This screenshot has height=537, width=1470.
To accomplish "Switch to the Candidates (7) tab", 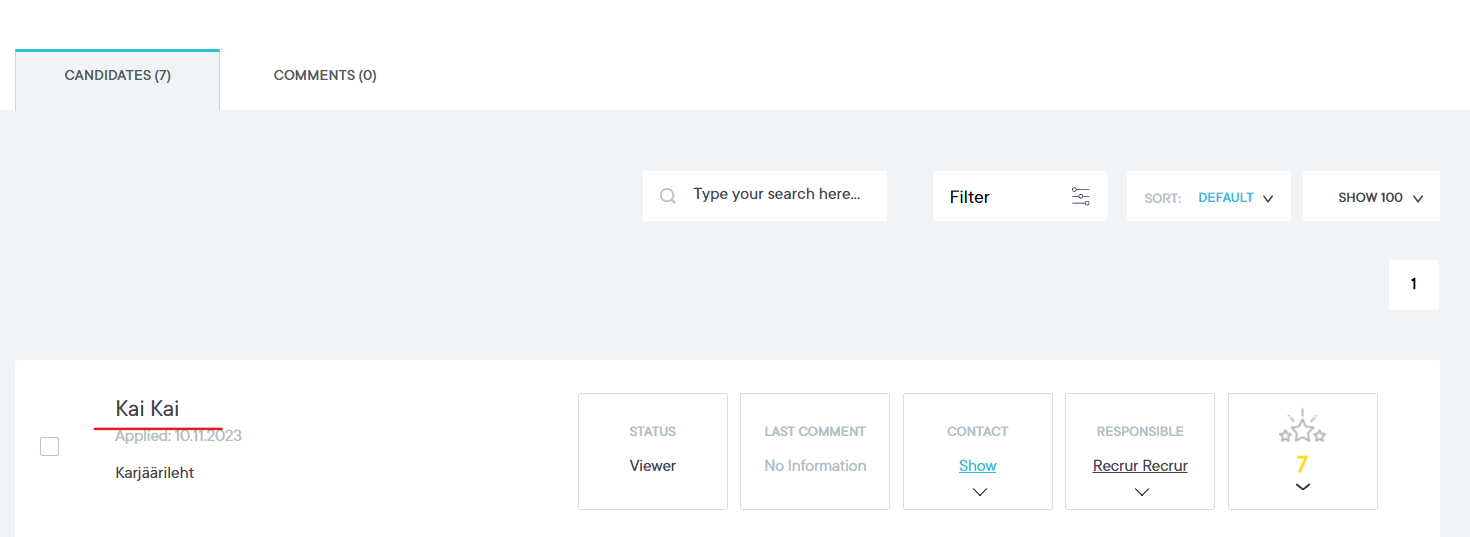I will tap(117, 76).
